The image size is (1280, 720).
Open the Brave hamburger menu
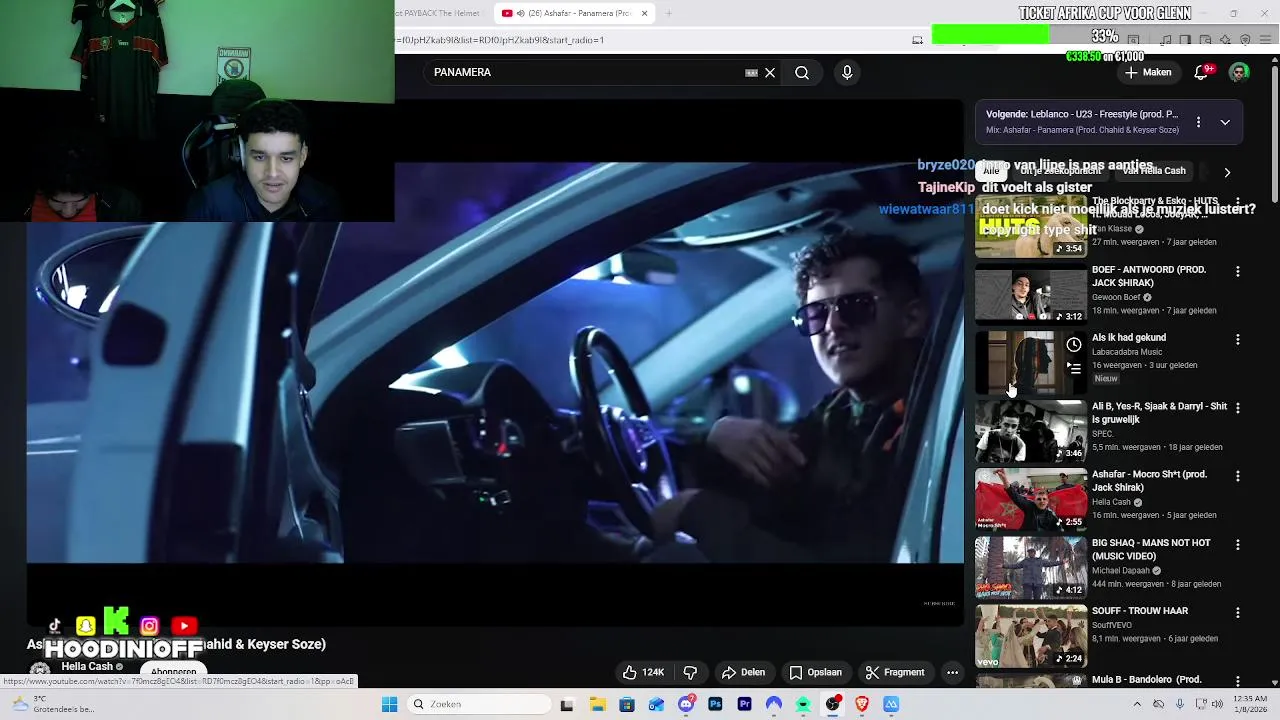1266,40
